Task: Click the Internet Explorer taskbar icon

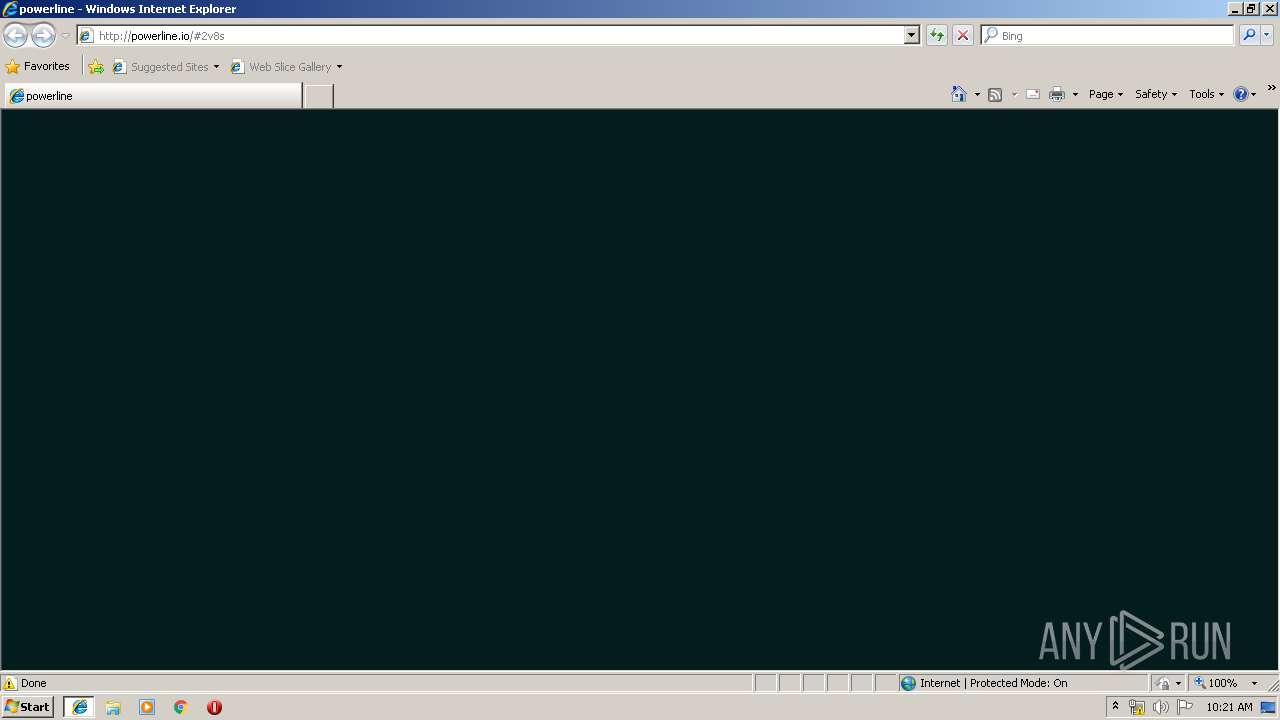Action: [80, 707]
